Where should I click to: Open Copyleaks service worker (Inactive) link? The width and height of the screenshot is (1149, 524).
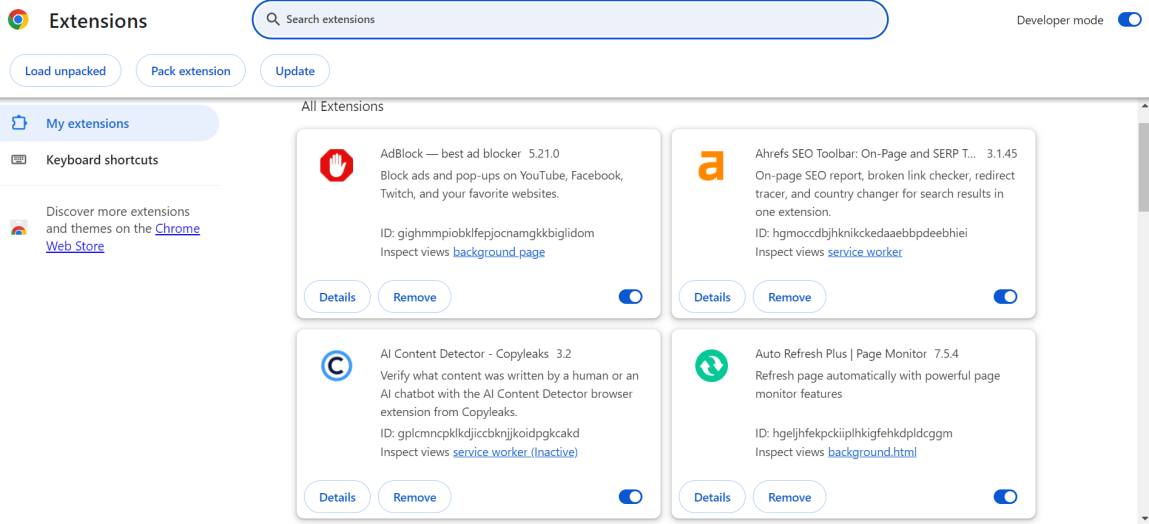(515, 452)
